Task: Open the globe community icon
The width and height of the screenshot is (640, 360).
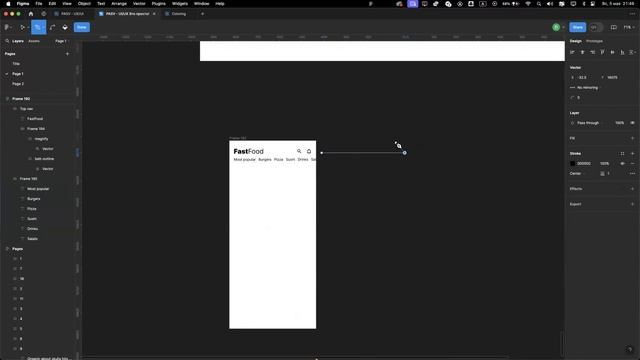Action: 44,14
